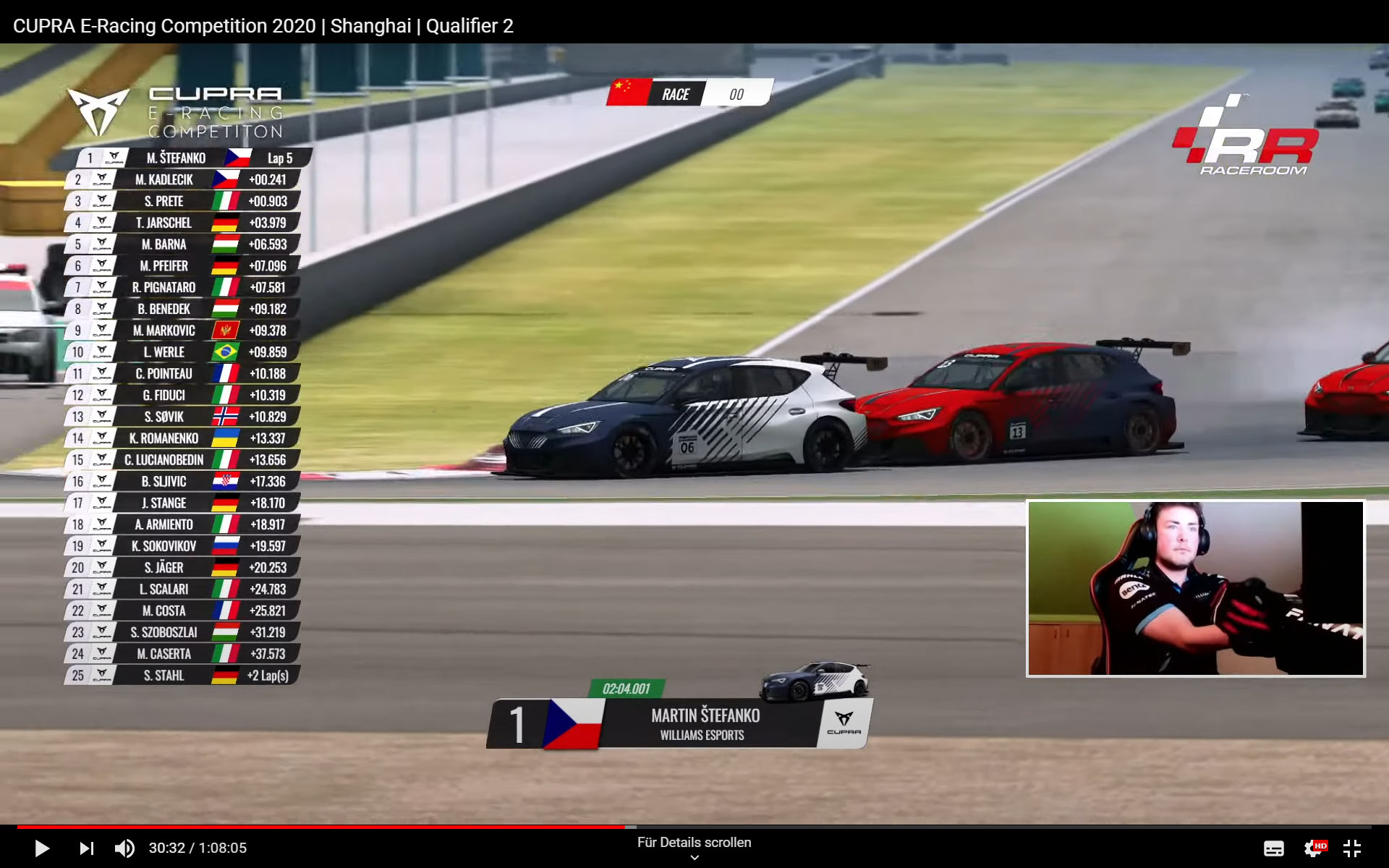Viewport: 1389px width, 868px height.
Task: Click the 'A. ARMIENTO' leaderboard entry
Action: point(182,524)
